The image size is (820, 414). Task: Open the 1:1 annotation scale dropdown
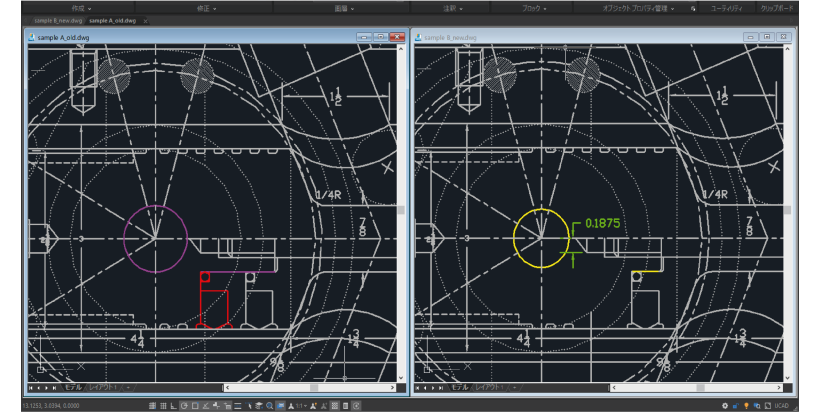pos(302,406)
